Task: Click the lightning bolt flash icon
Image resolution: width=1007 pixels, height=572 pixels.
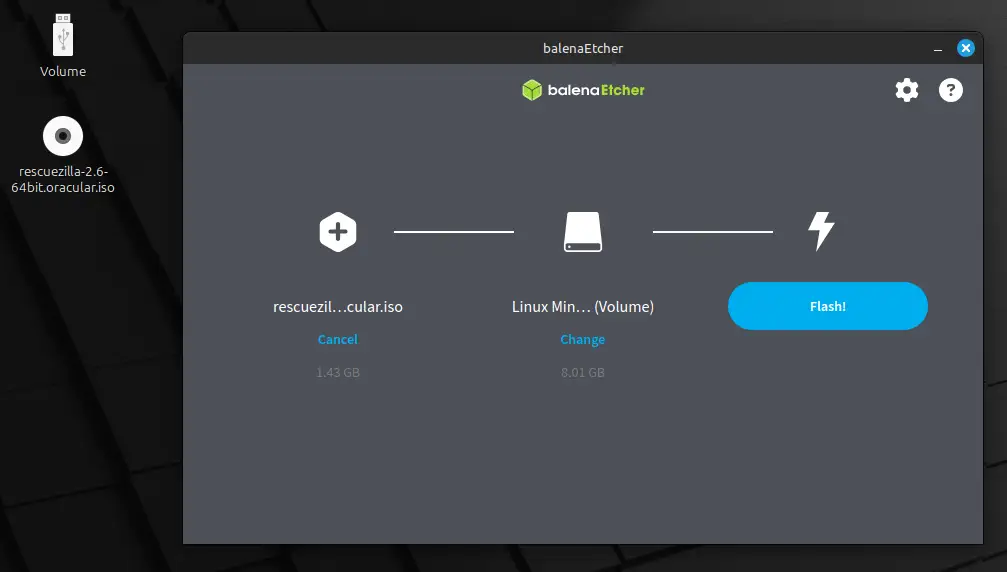Action: tap(821, 231)
